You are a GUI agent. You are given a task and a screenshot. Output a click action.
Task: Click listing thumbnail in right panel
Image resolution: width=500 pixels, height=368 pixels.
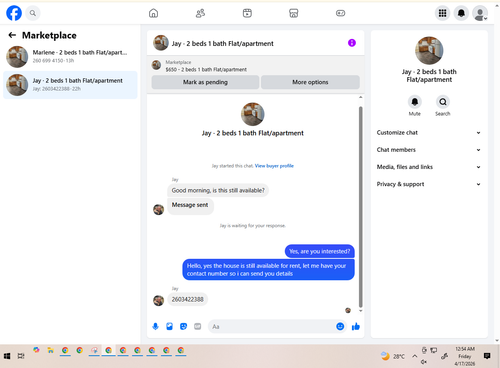pyautogui.click(x=429, y=50)
